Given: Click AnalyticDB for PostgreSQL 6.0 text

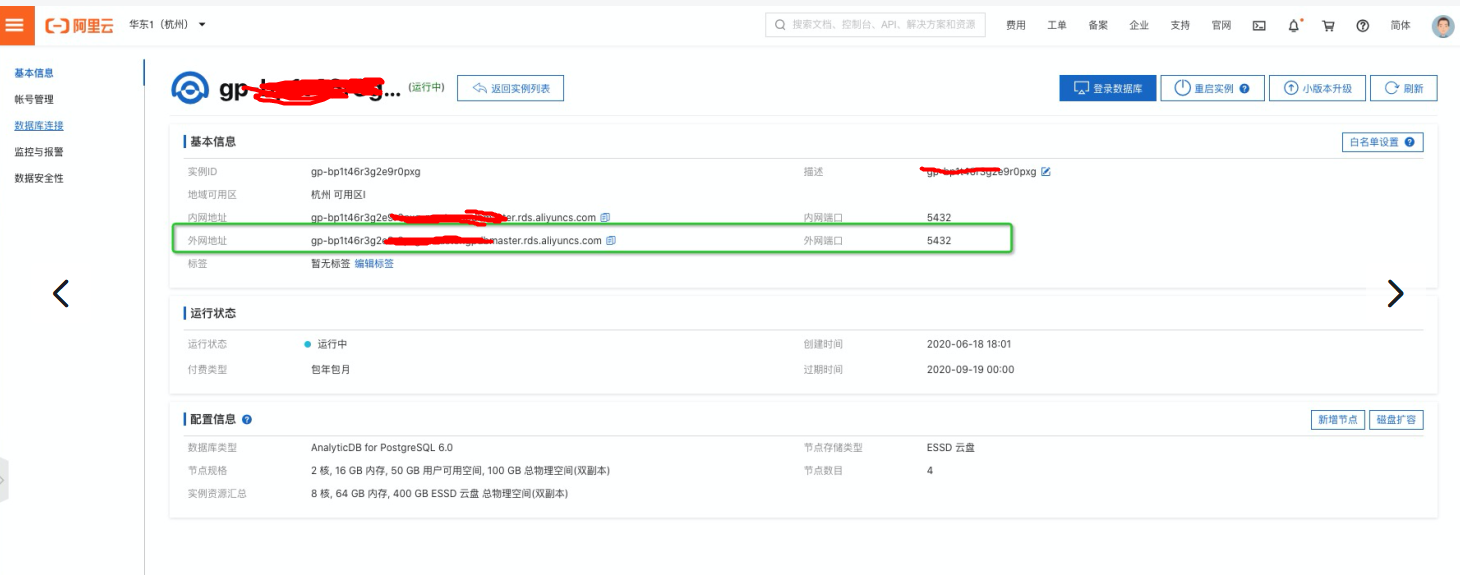Looking at the screenshot, I should coord(382,448).
